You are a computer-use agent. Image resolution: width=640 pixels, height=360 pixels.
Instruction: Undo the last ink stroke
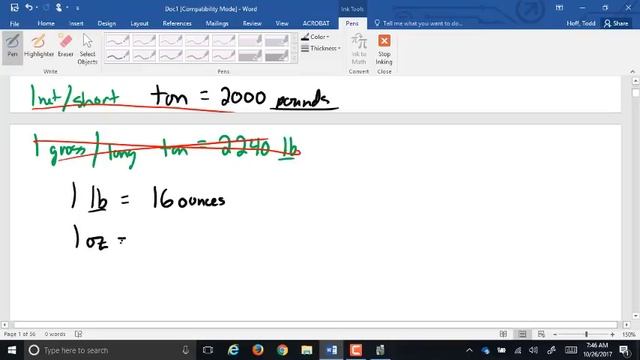[28, 8]
